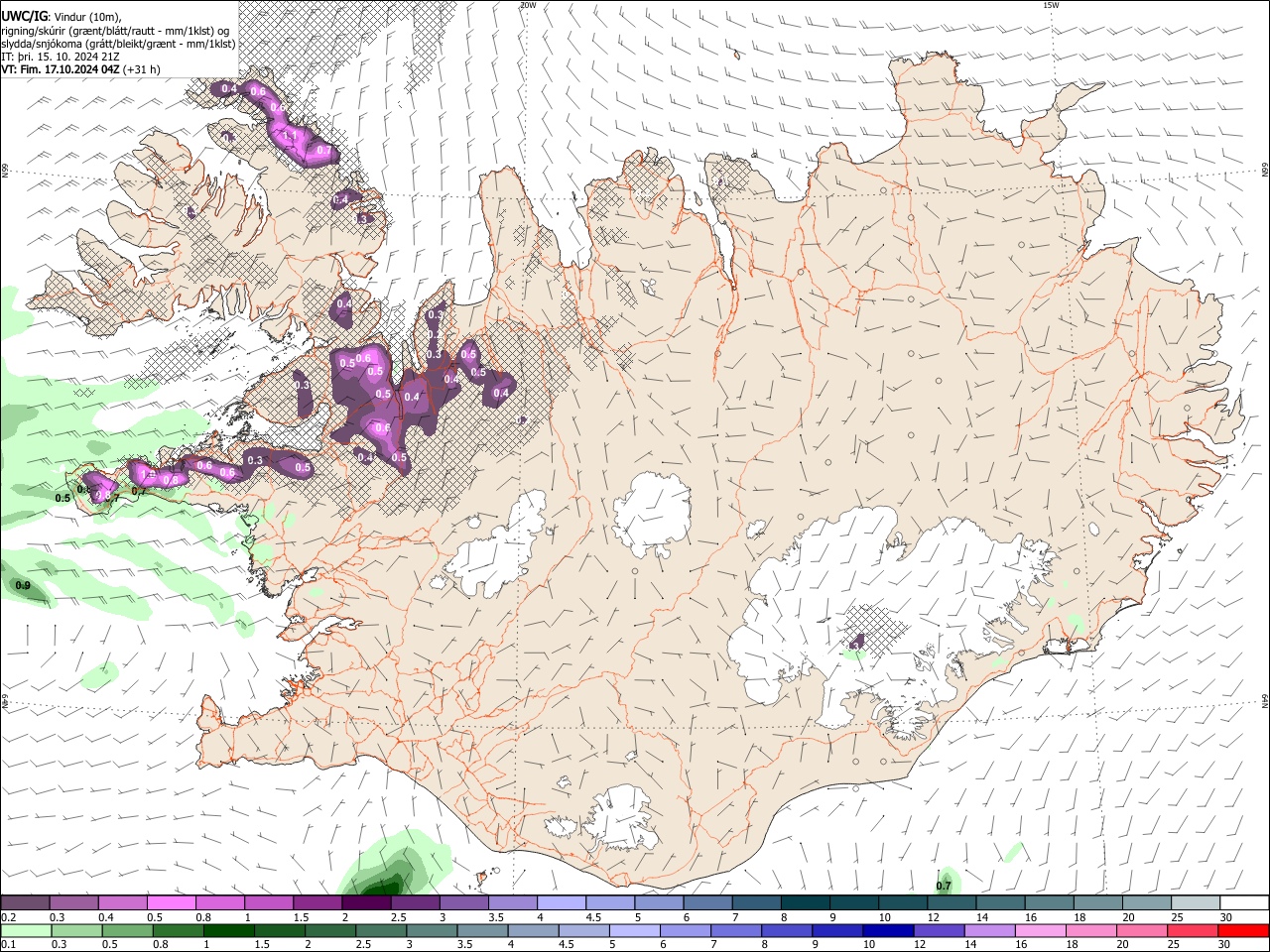Click the '15W' longitude label at the top edge

point(1051,5)
